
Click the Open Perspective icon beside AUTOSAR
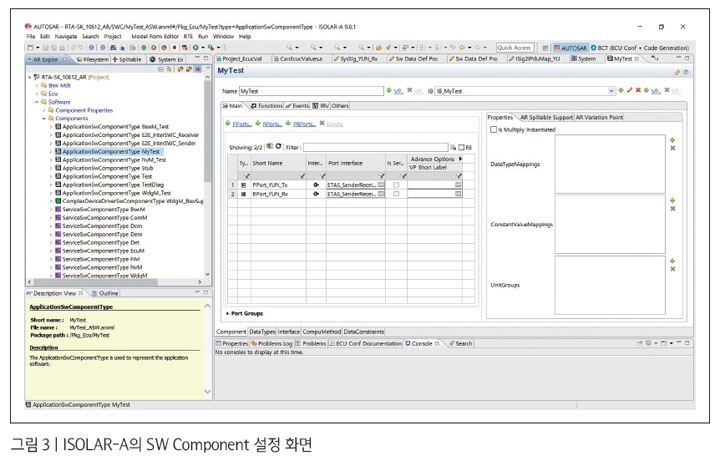coord(545,48)
